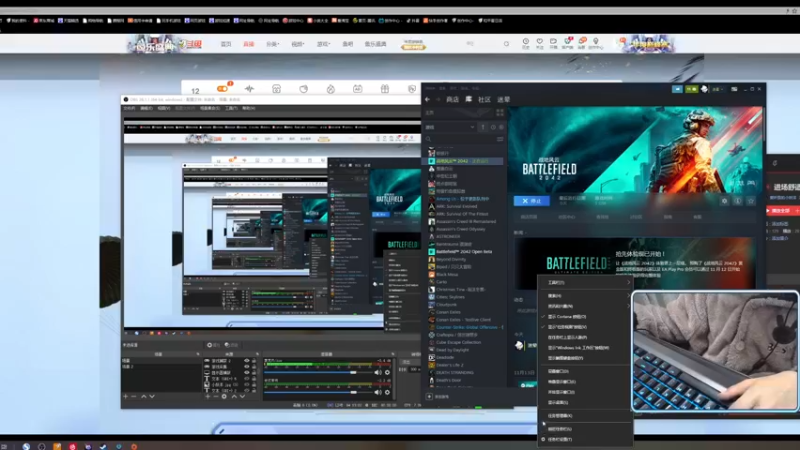Open Steam 社区 Community section
800x450 pixels.
point(484,99)
